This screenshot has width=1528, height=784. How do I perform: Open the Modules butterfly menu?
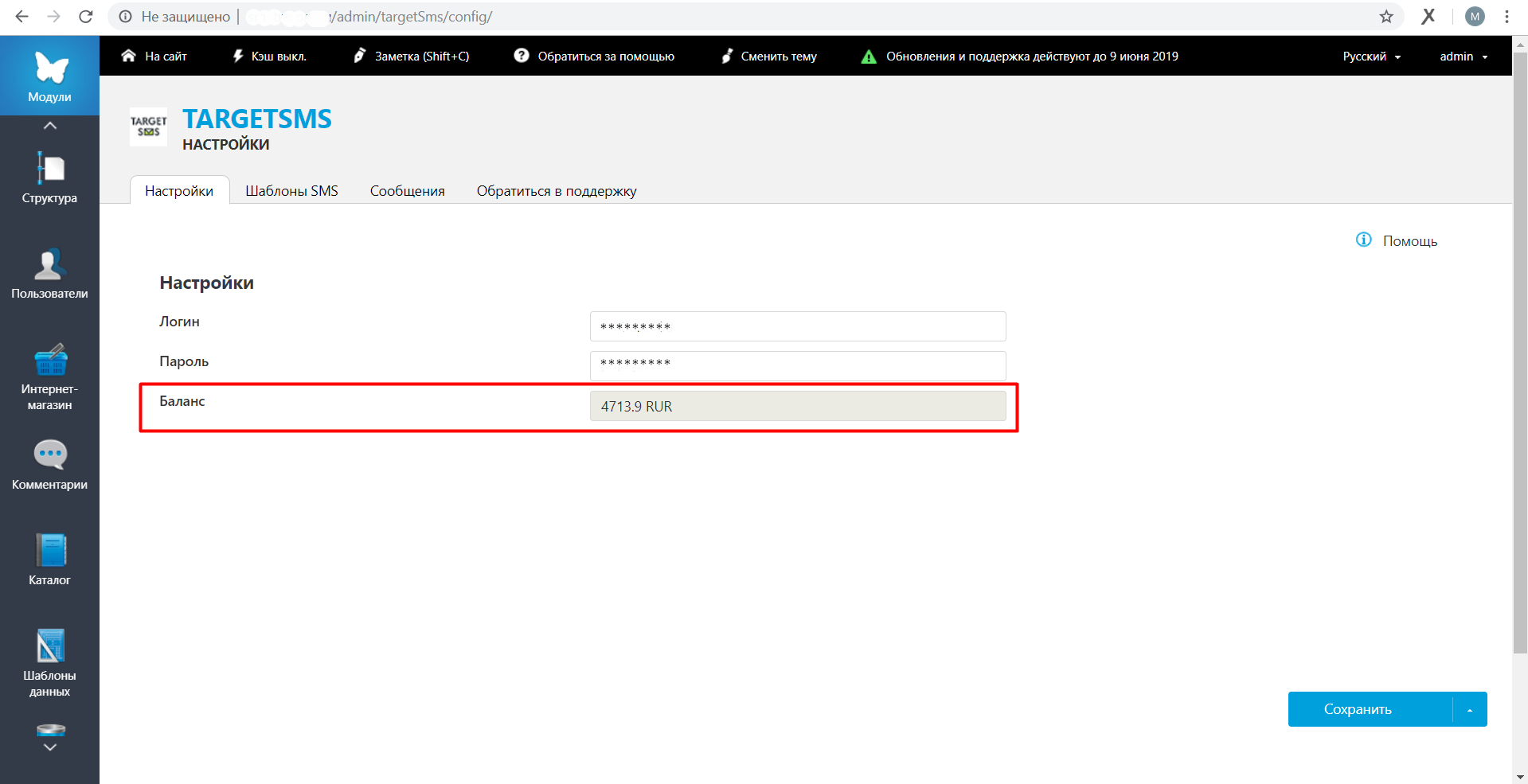(49, 76)
